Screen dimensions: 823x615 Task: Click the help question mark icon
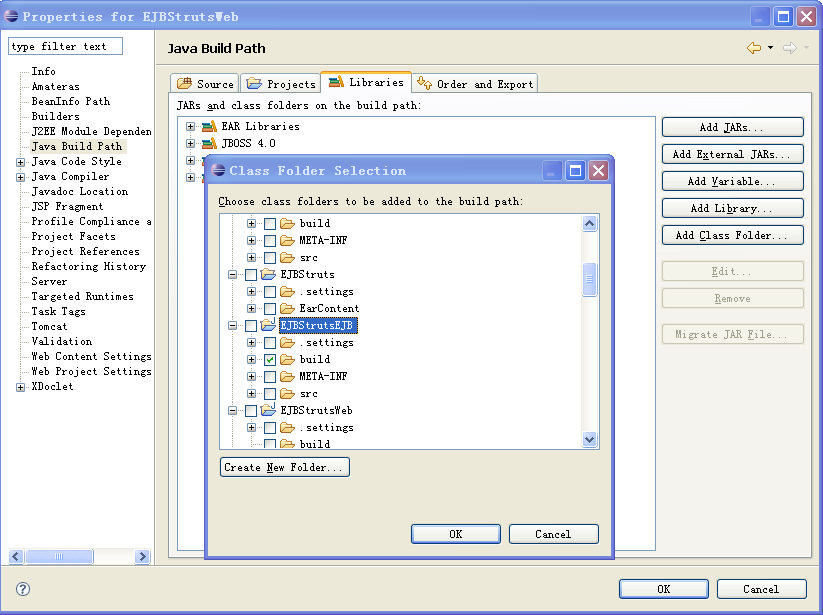click(x=23, y=589)
